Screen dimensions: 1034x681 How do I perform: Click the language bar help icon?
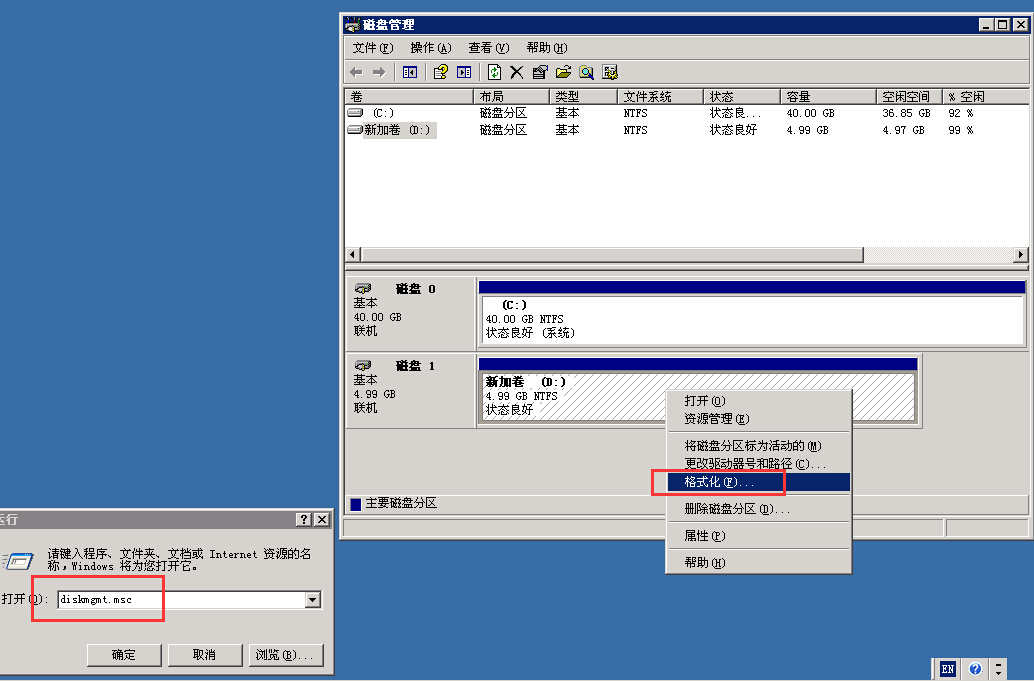pyautogui.click(x=975, y=669)
